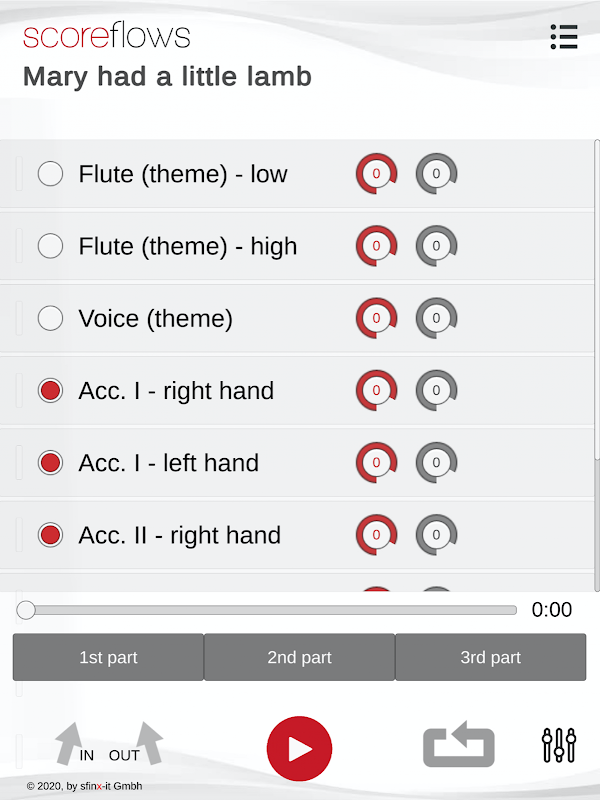Viewport: 600px width, 800px height.
Task: Click red knob for Acc. II - right hand
Action: pos(376,534)
